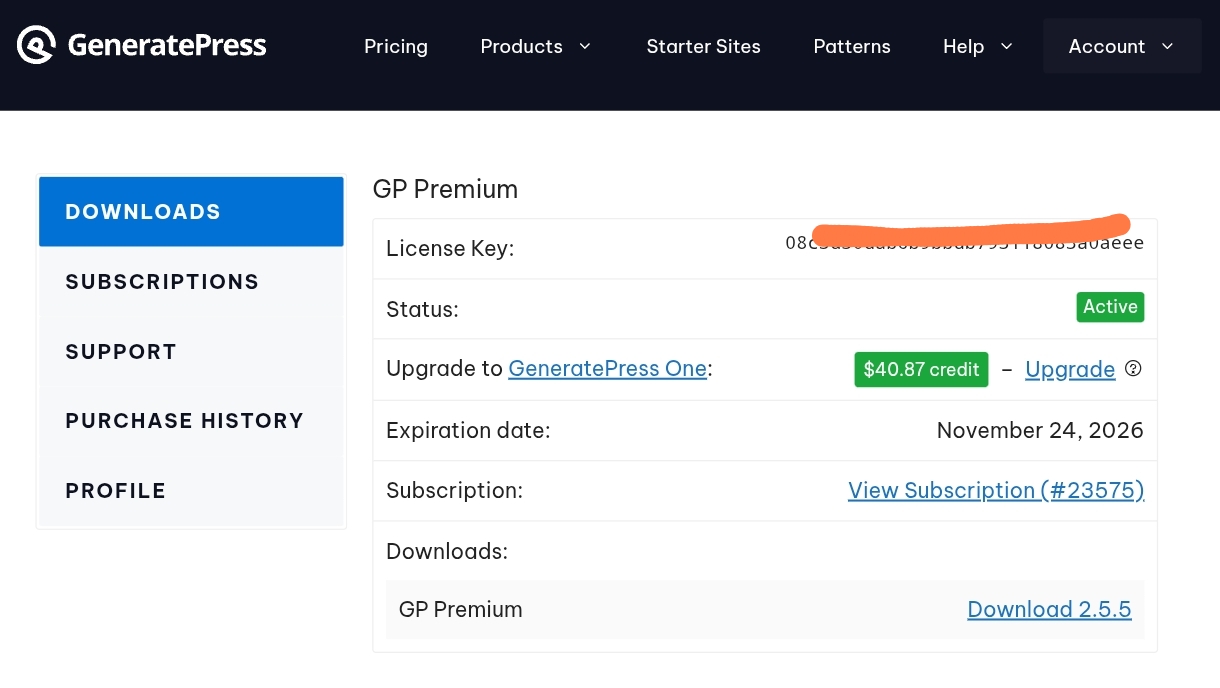Open the Starter Sites page

[x=703, y=46]
